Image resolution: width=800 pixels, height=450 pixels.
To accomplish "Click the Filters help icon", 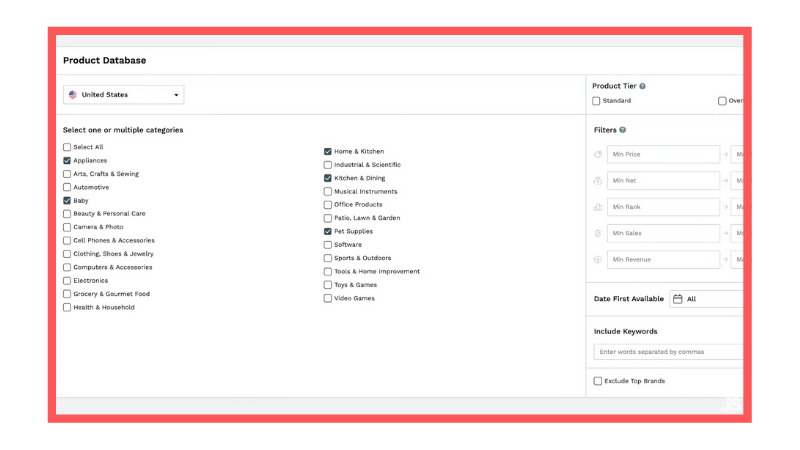I will (623, 130).
